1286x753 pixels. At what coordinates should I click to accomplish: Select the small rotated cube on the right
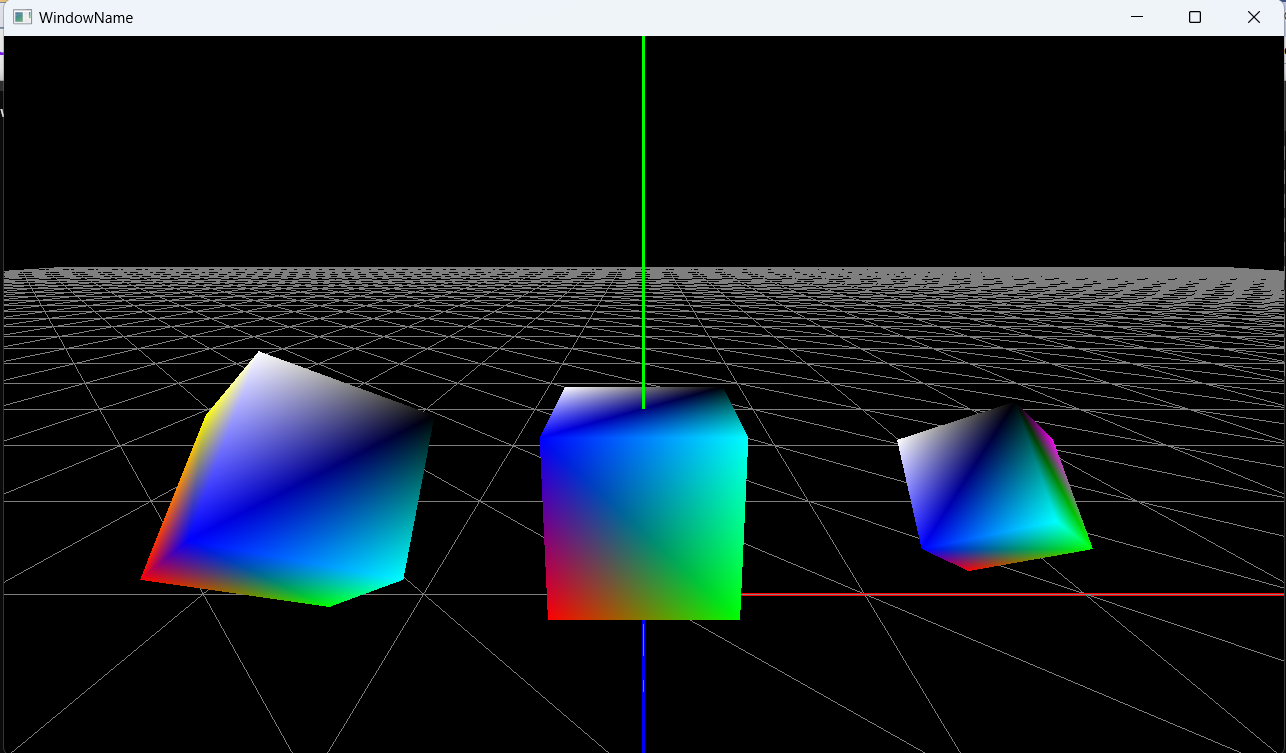[x=995, y=490]
